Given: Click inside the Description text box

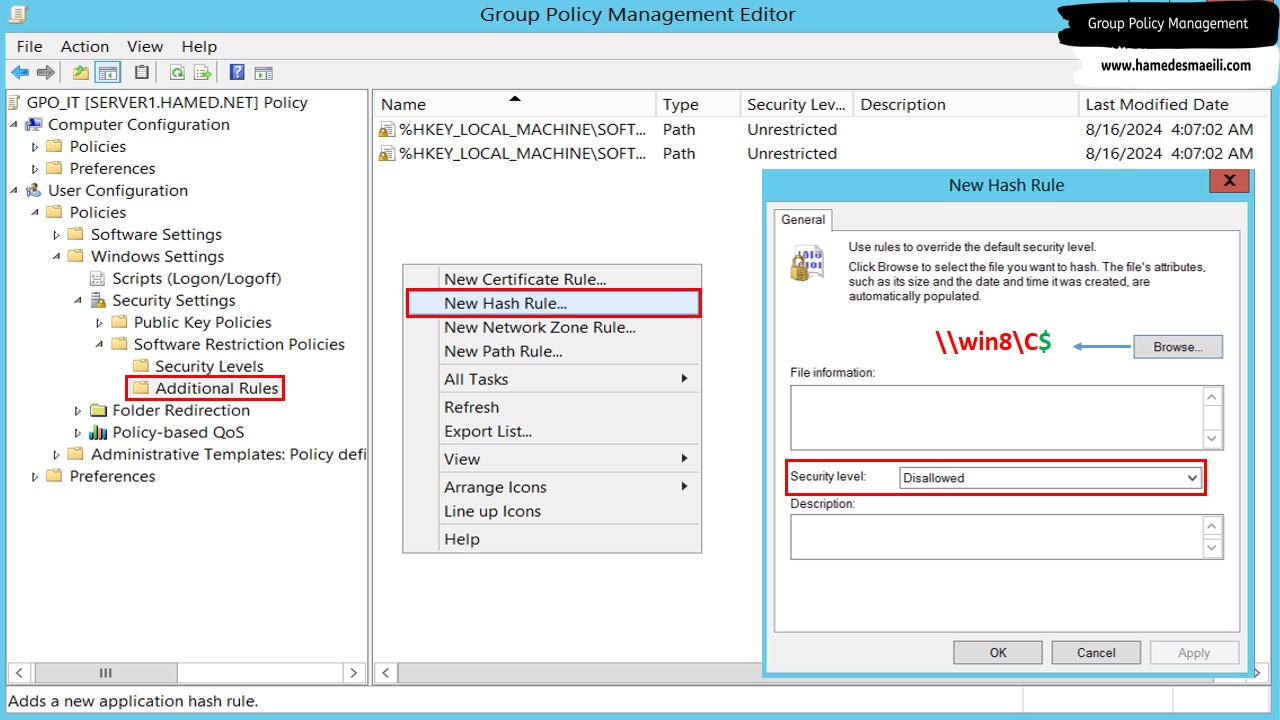Looking at the screenshot, I should pos(996,537).
